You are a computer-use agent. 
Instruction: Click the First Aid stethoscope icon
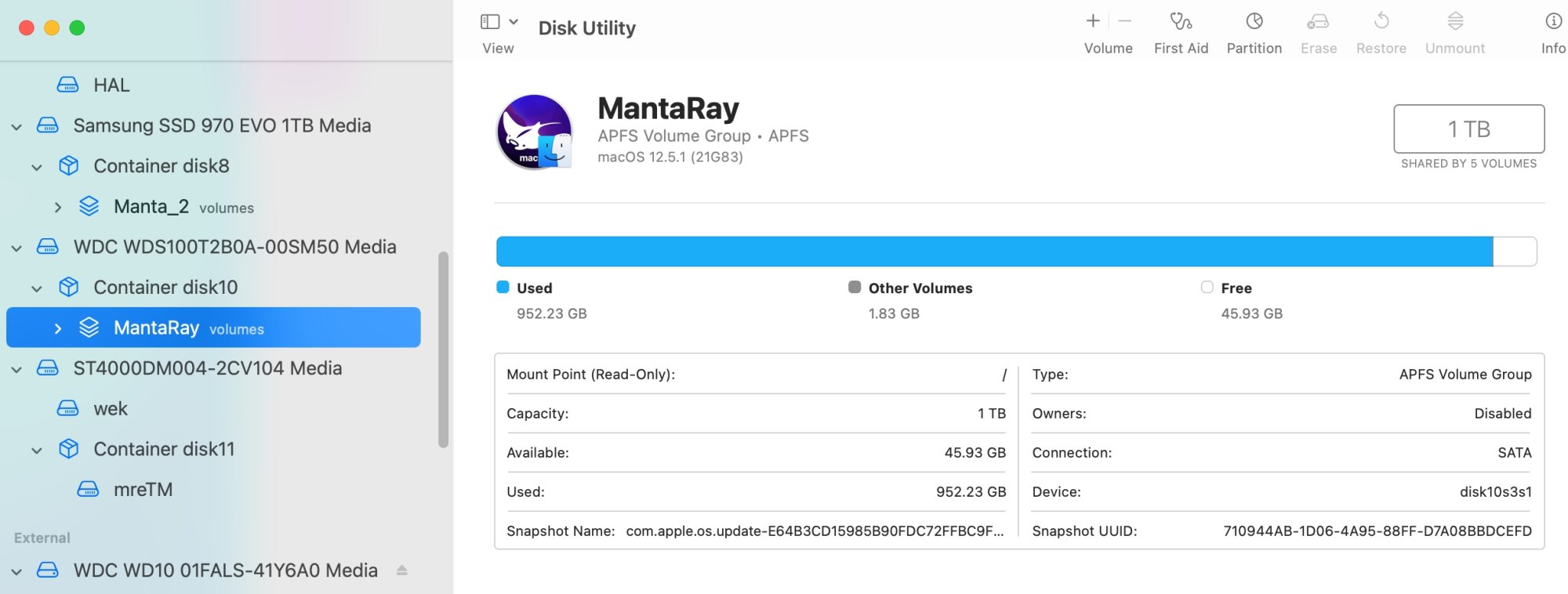click(x=1181, y=21)
